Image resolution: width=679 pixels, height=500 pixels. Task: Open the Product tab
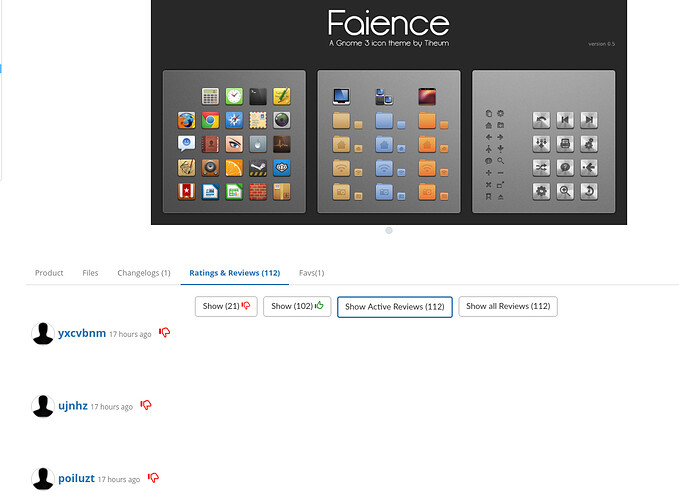[x=49, y=273]
